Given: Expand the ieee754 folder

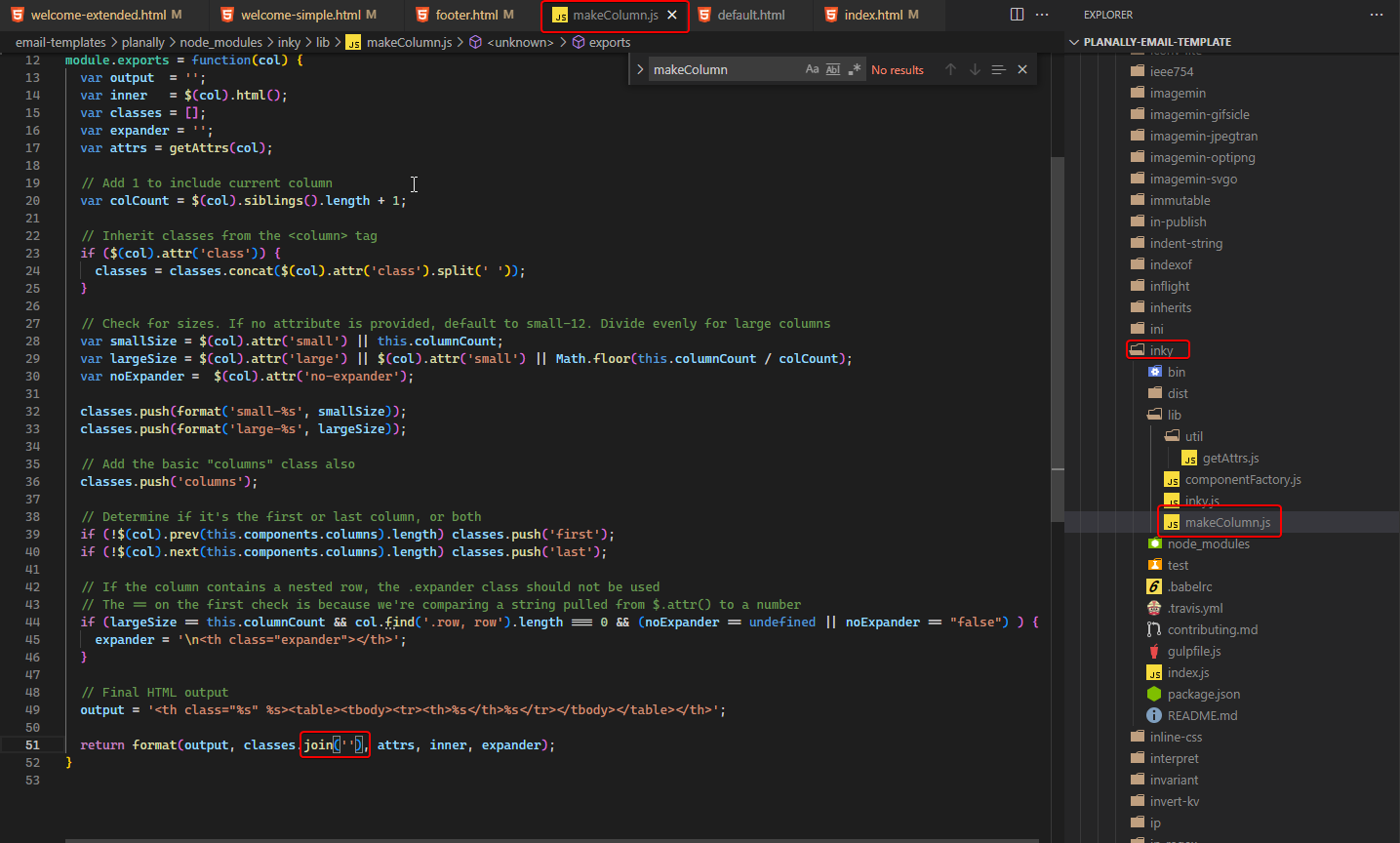Looking at the screenshot, I should [1171, 71].
